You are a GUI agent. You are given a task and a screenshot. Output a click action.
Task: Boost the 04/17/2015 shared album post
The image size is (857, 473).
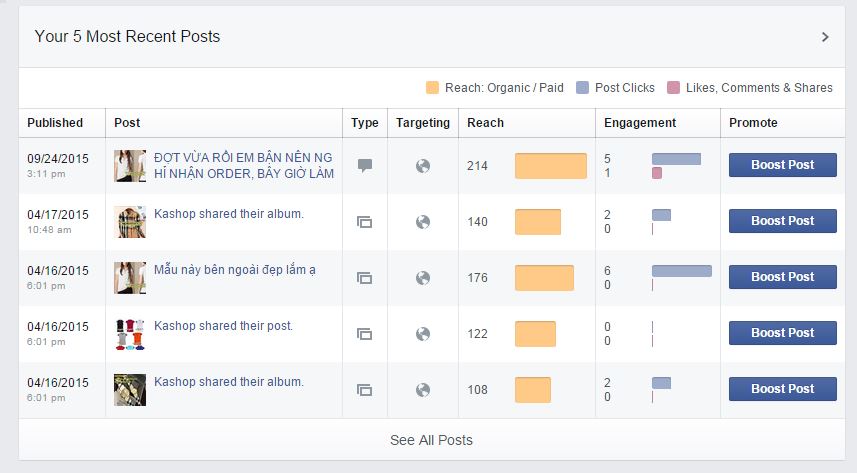click(x=782, y=221)
